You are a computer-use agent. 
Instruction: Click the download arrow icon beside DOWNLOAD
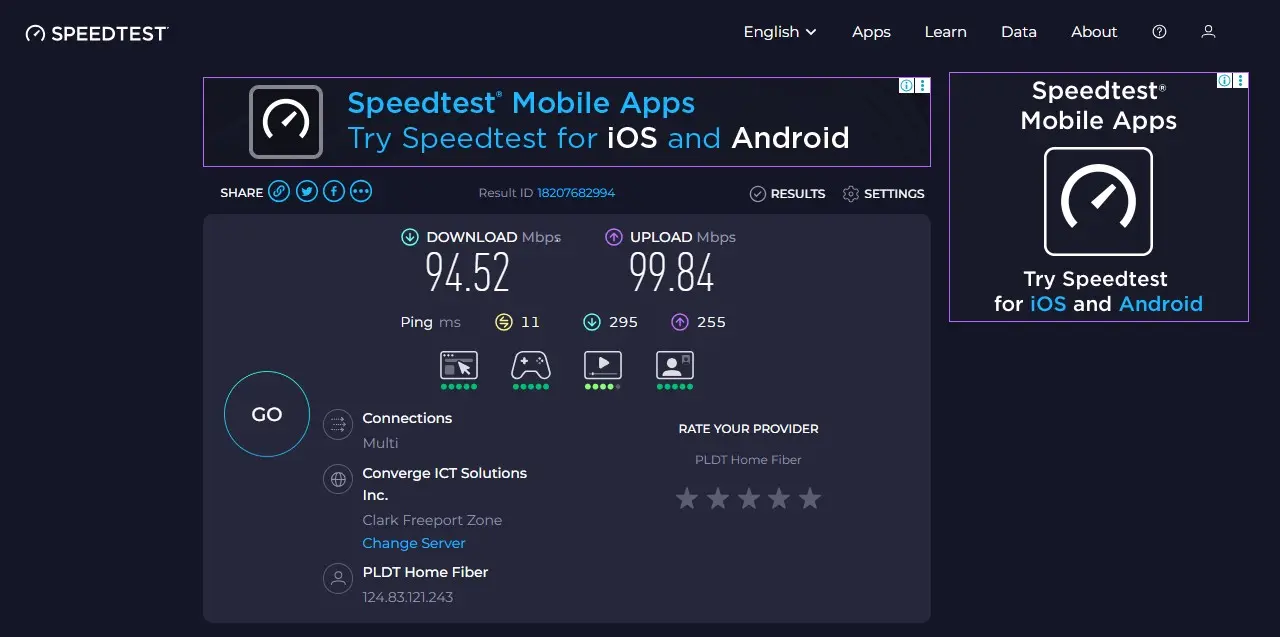click(x=410, y=237)
